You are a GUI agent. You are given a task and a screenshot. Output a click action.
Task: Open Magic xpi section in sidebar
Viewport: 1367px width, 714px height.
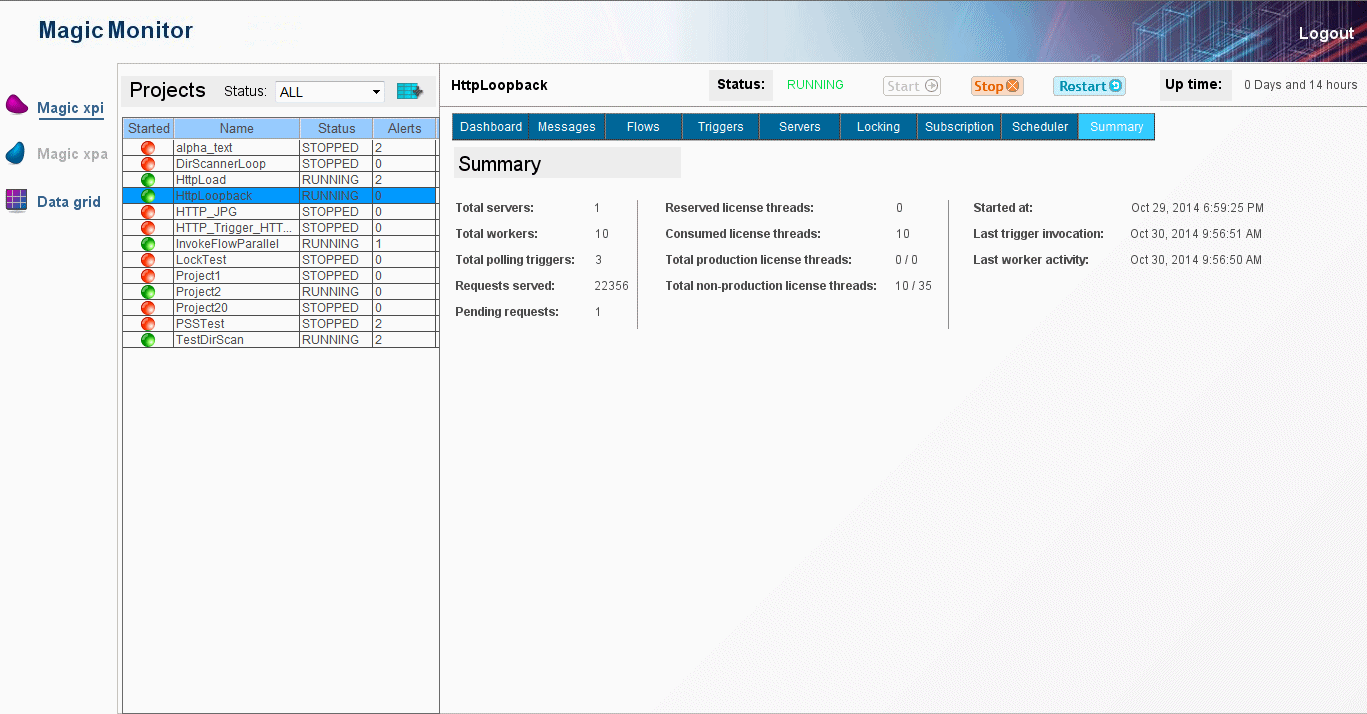[70, 108]
